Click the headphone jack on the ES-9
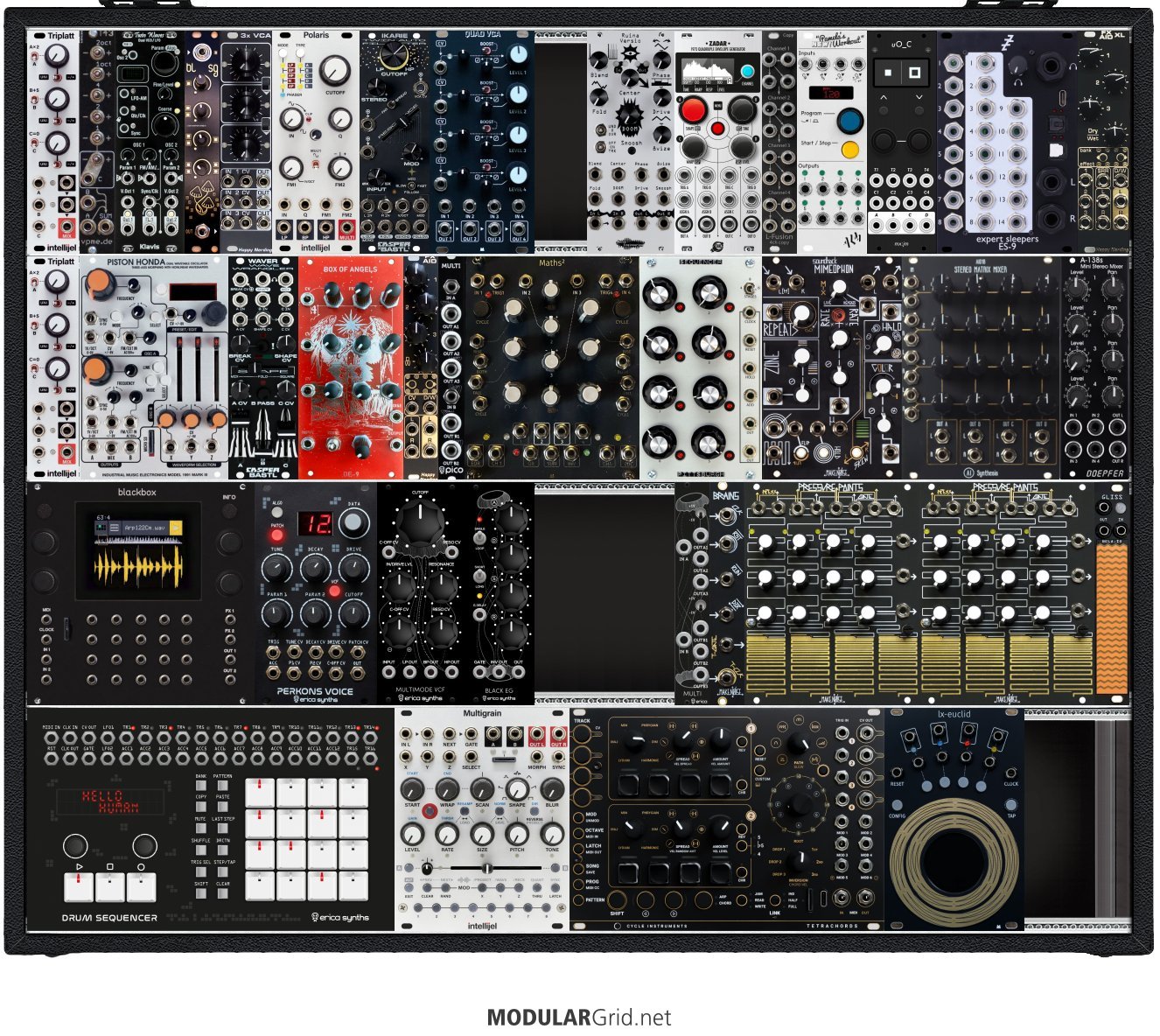Viewport: 1160px width, 1036px height. [x=1052, y=66]
